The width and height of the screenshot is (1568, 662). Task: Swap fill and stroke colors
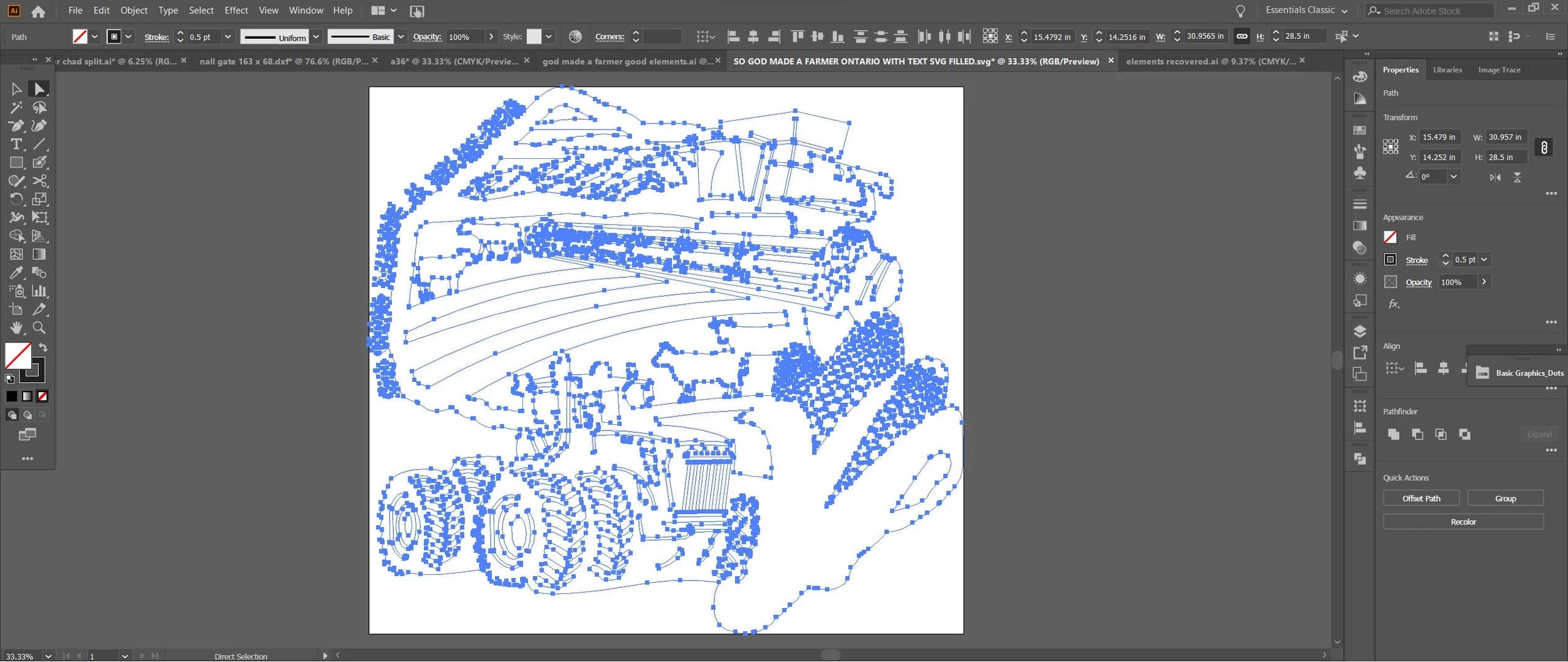[43, 347]
